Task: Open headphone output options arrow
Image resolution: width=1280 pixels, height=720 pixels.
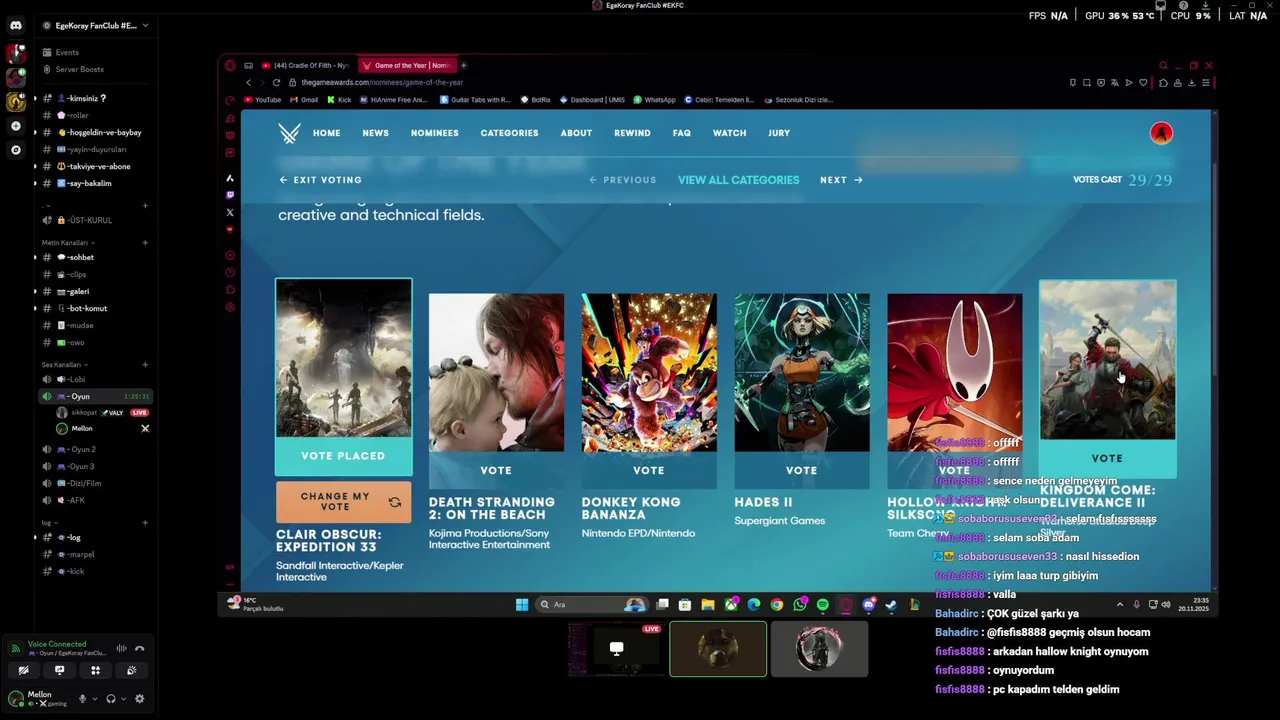Action: (123, 699)
